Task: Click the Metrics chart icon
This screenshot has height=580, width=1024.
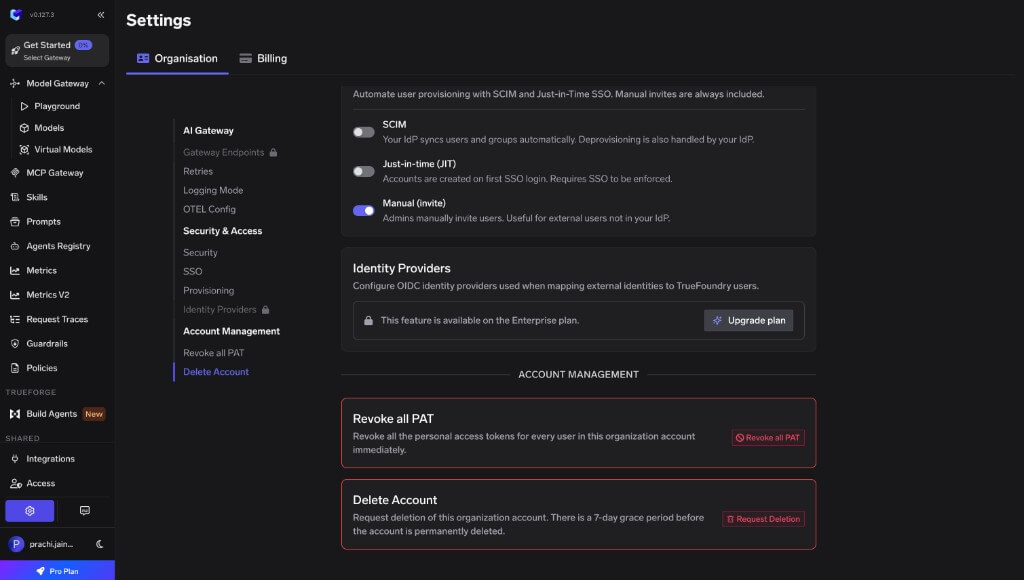Action: 14,270
